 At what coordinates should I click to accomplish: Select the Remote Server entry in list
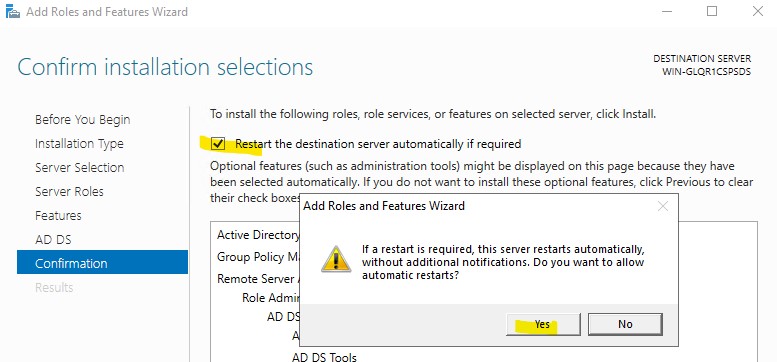[x=258, y=279]
